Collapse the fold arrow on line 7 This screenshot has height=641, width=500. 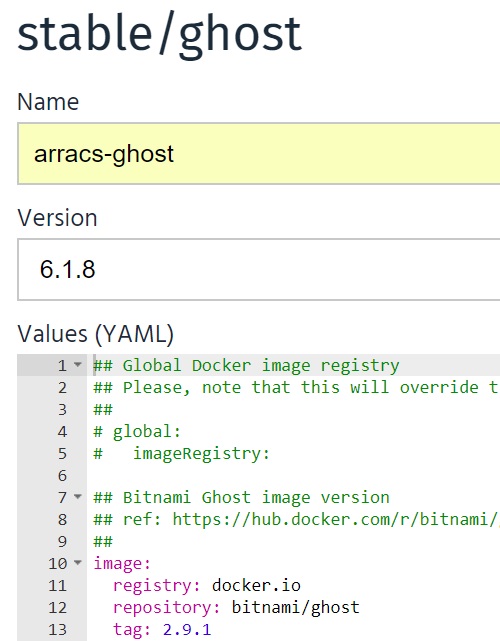click(78, 497)
